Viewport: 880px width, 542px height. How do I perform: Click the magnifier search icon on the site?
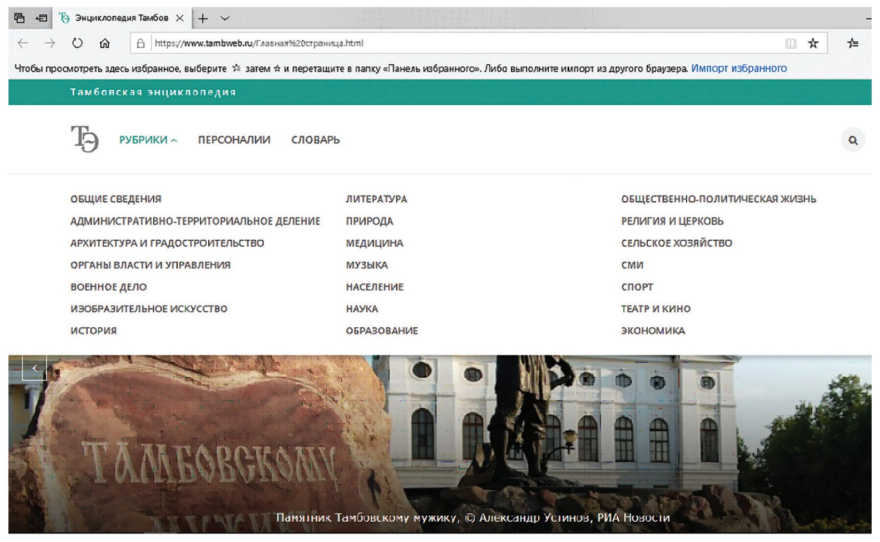click(x=853, y=141)
